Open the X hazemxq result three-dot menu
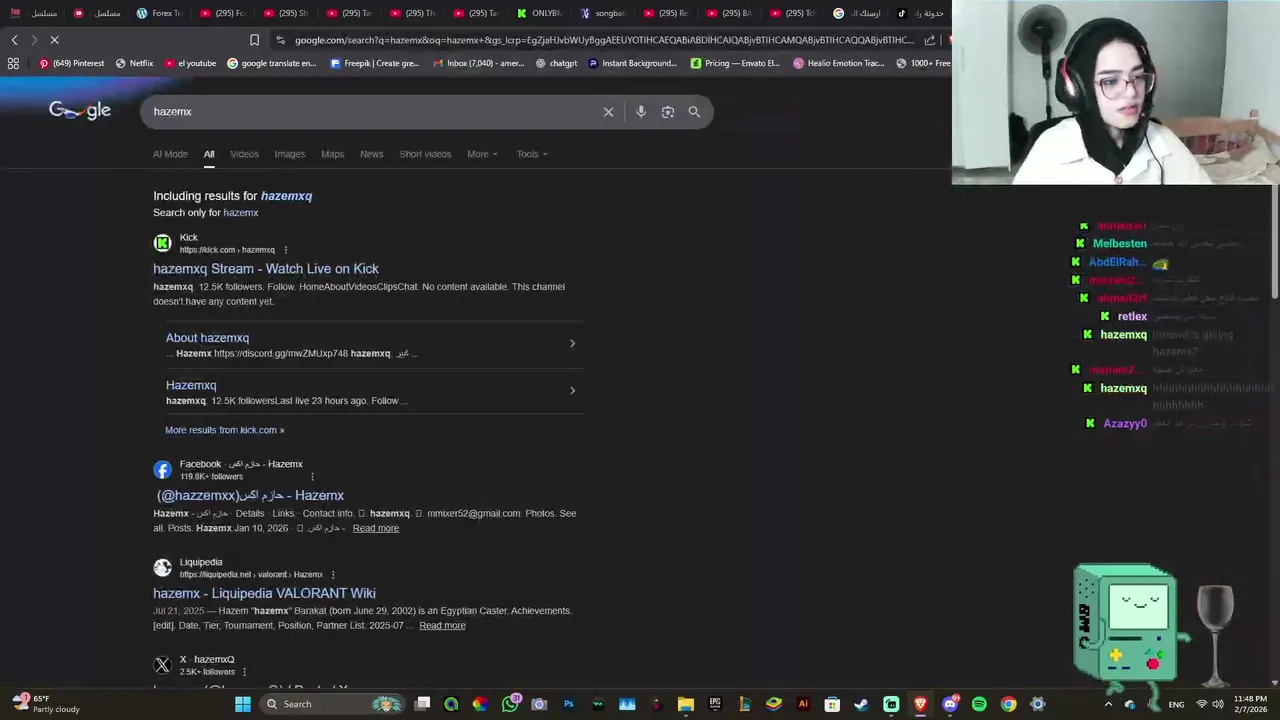This screenshot has width=1280, height=720. pyautogui.click(x=244, y=672)
